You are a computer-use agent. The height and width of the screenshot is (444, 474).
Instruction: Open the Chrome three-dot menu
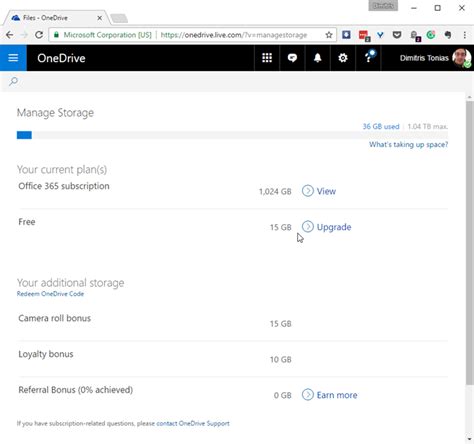coord(465,35)
